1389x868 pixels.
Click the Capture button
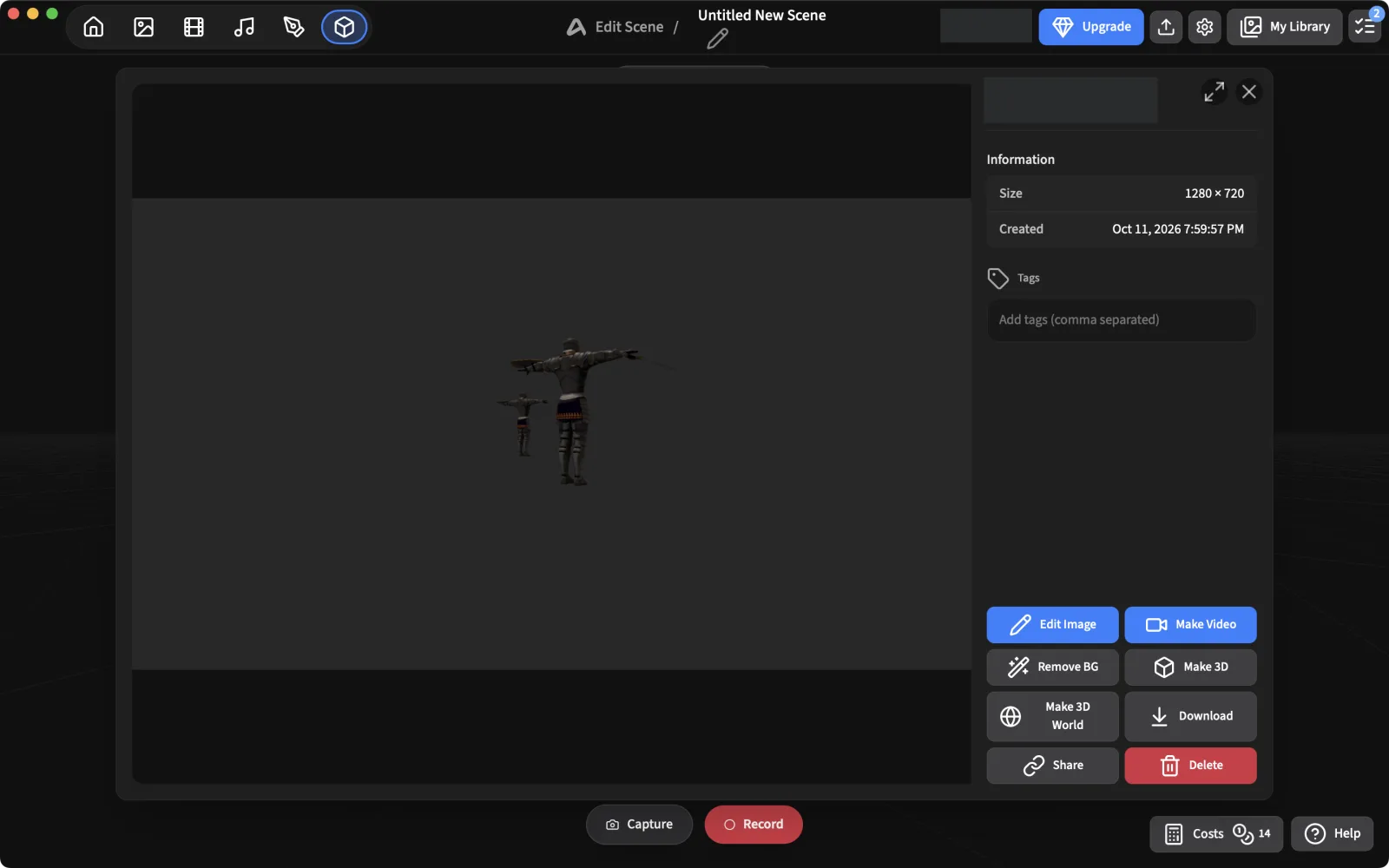click(639, 825)
